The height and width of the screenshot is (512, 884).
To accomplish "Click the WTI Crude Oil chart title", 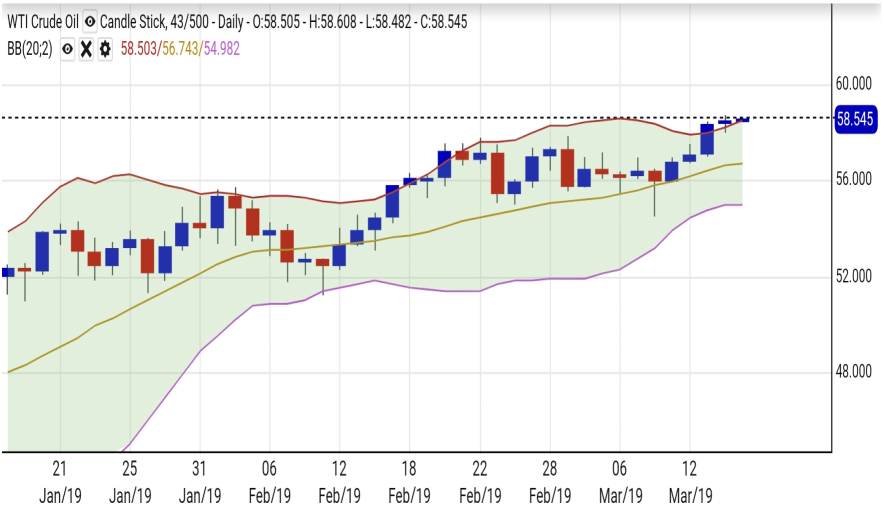I will (41, 21).
